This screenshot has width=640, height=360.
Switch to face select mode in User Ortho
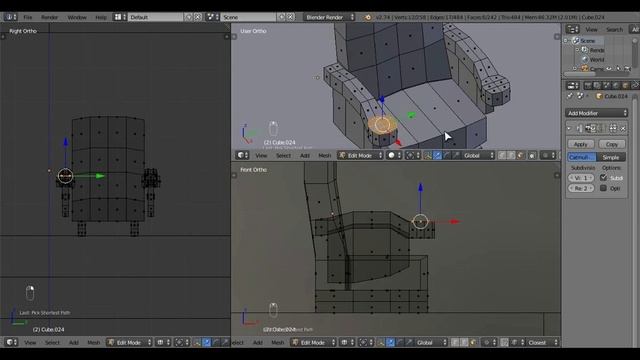point(521,156)
